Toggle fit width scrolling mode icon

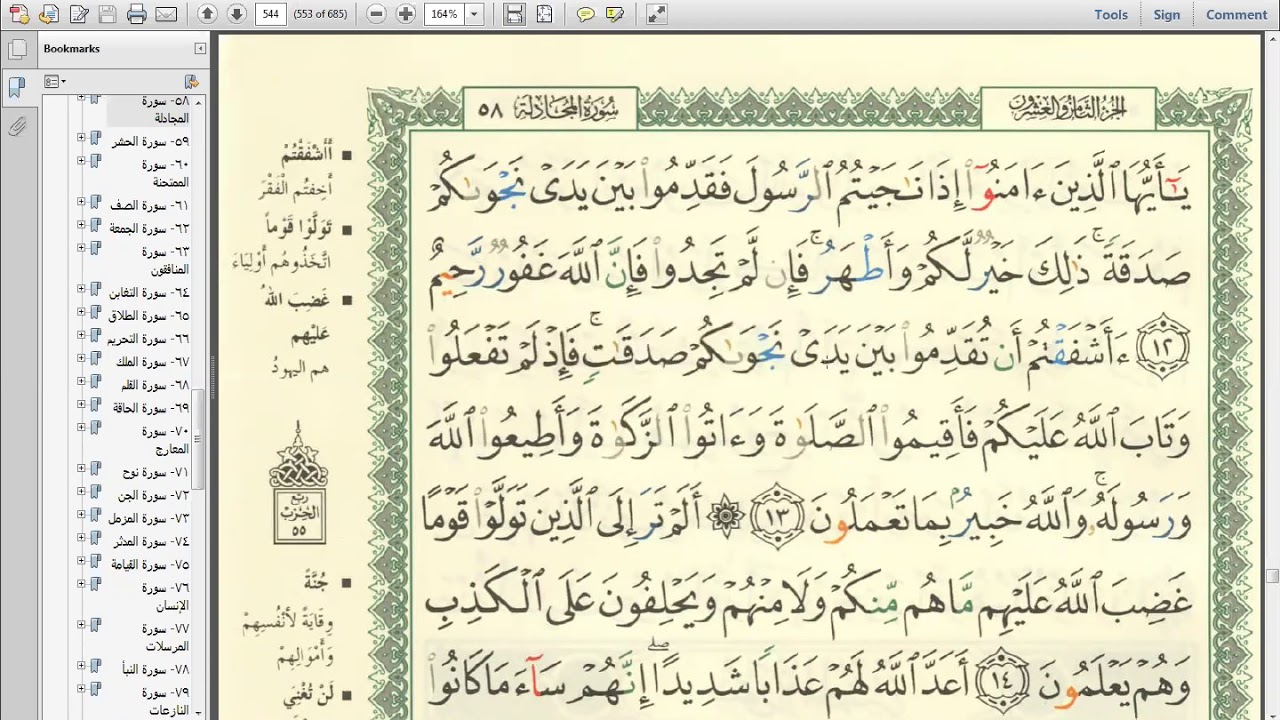click(514, 14)
